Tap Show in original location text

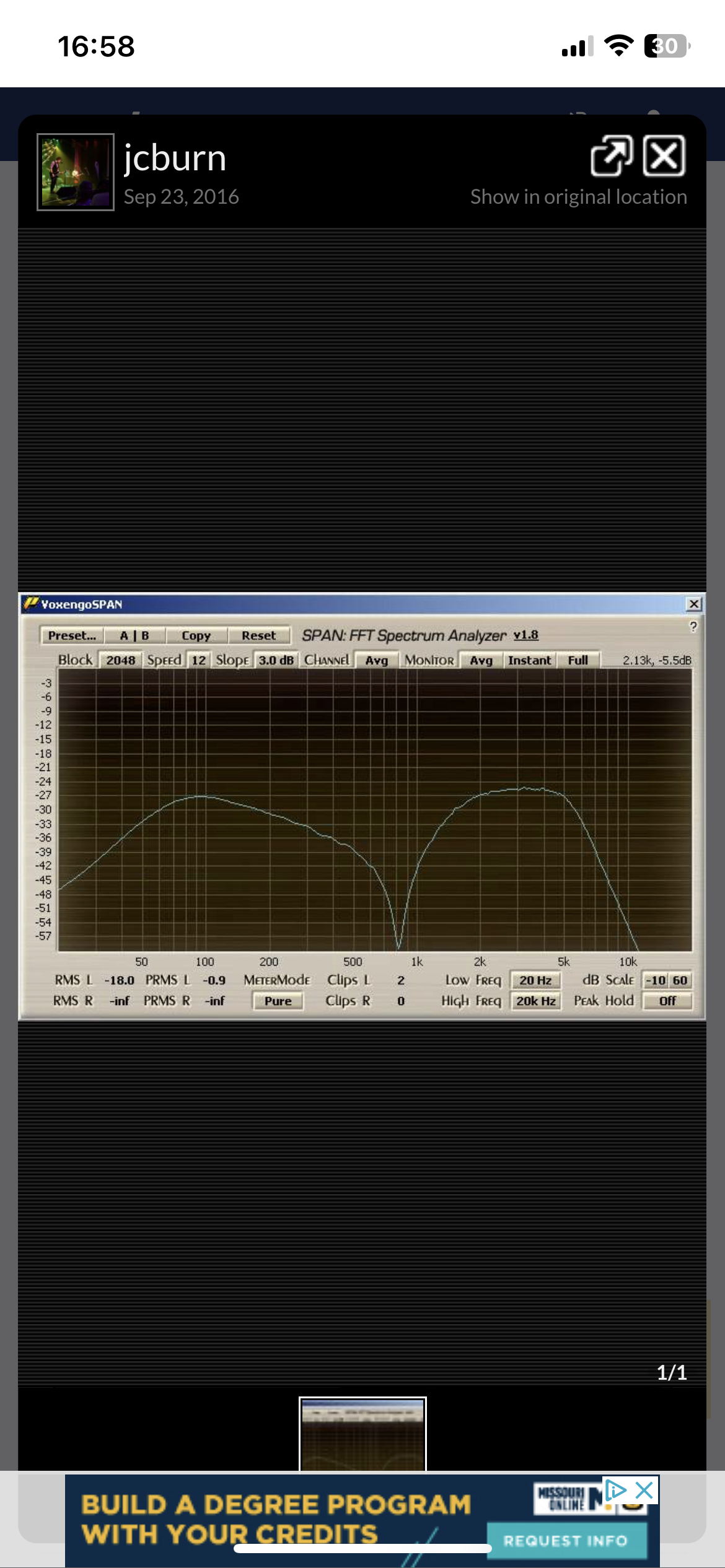[x=578, y=197]
